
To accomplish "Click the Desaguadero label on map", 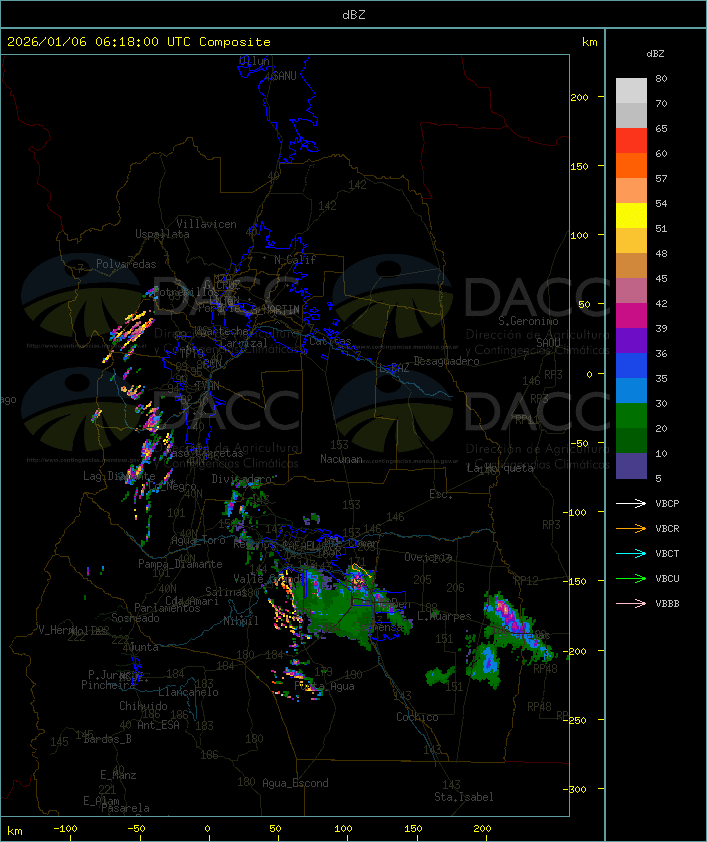I will (446, 361).
